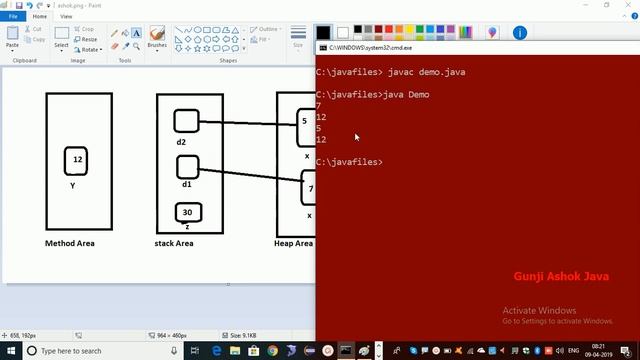Image resolution: width=640 pixels, height=360 pixels.
Task: Select the Magnifier tool
Action: (136, 47)
